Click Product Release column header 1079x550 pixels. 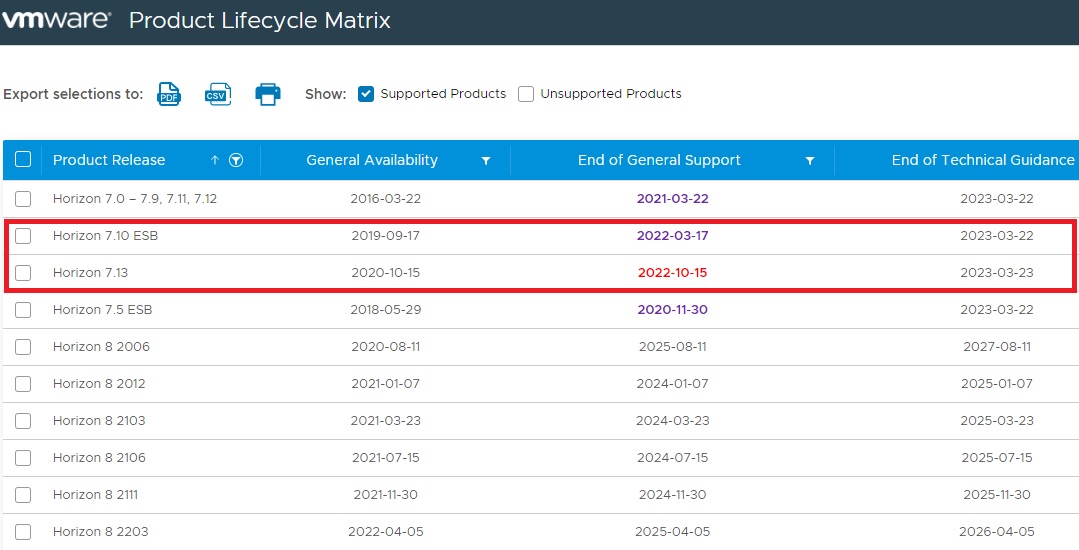(x=109, y=160)
